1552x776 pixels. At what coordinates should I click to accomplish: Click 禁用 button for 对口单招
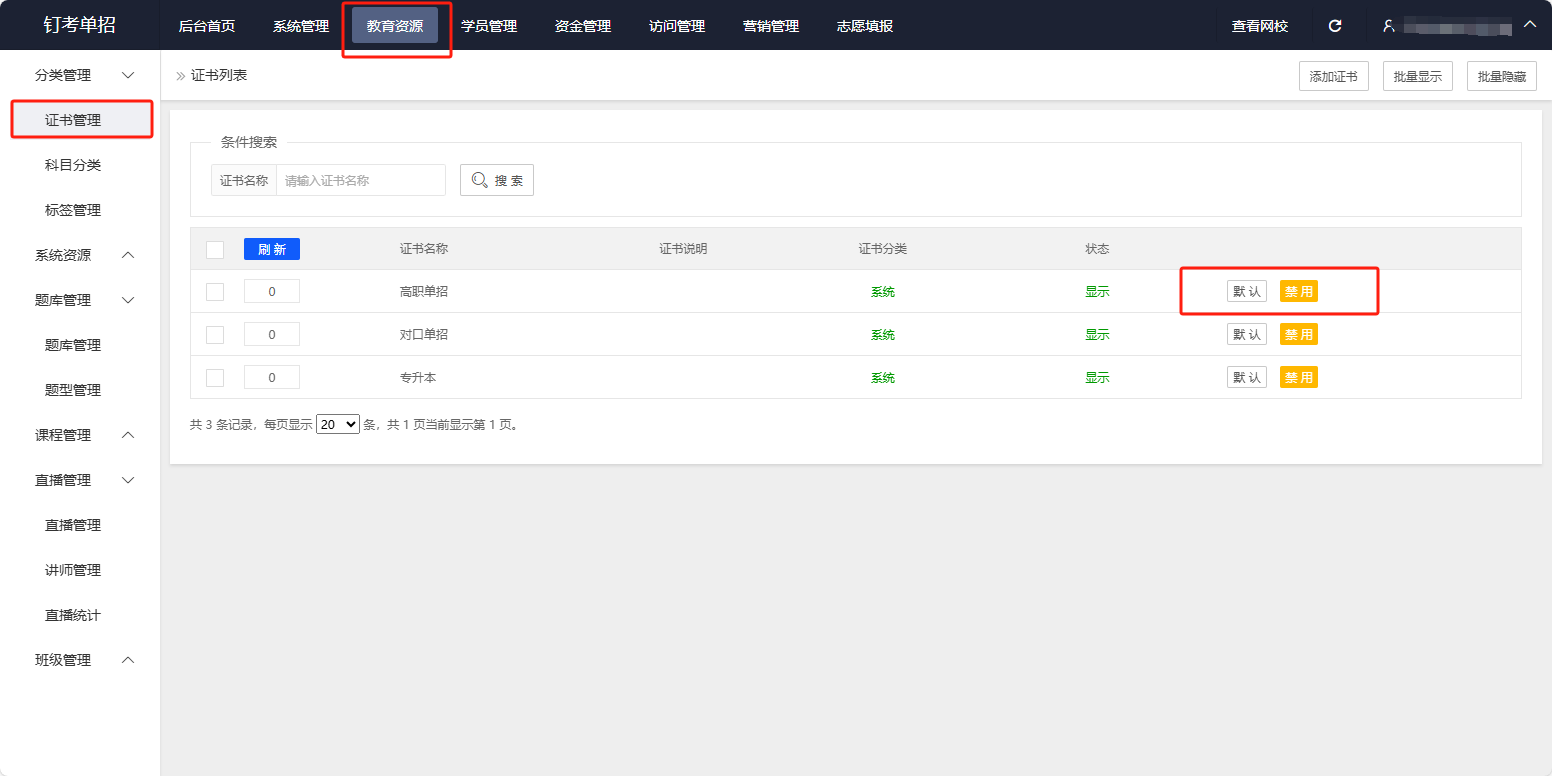[1299, 335]
